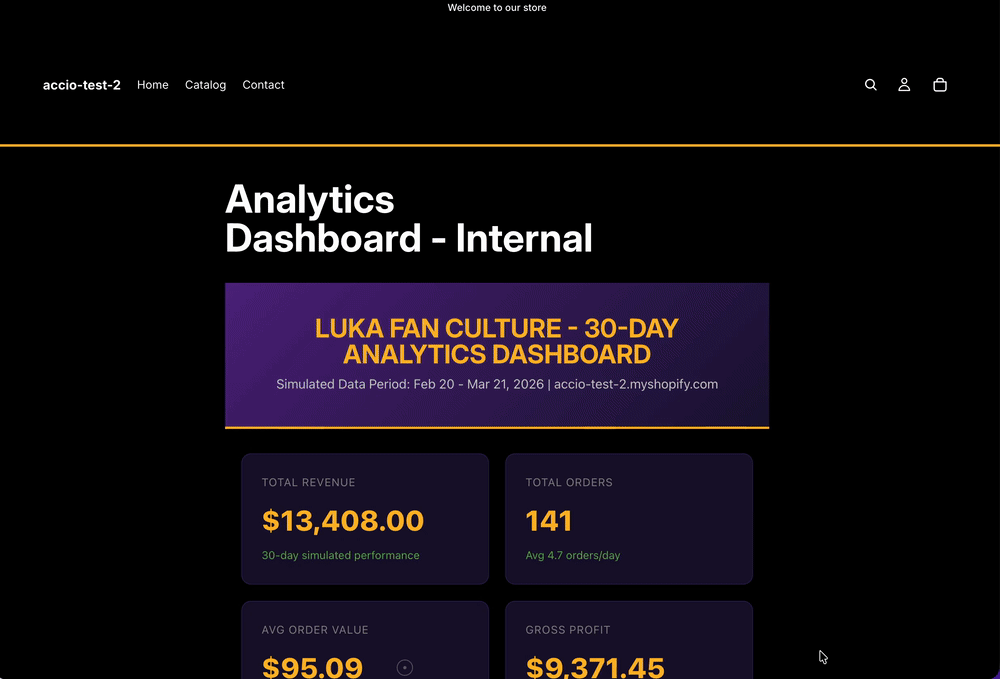The height and width of the screenshot is (679, 1000).
Task: Open the Catalog menu item
Action: tap(205, 85)
